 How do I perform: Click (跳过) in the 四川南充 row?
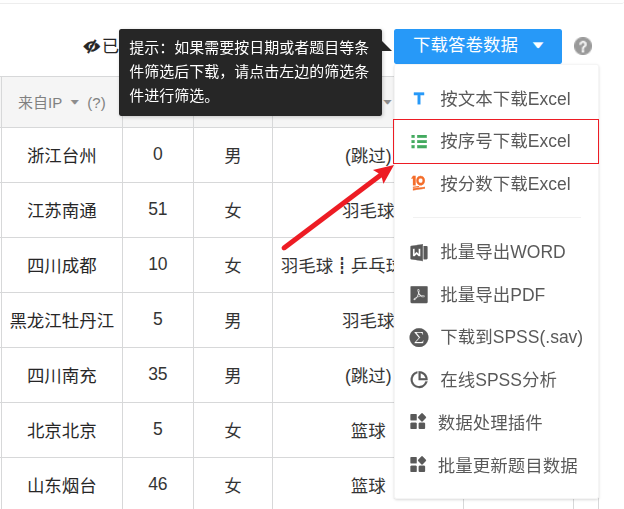click(x=368, y=376)
